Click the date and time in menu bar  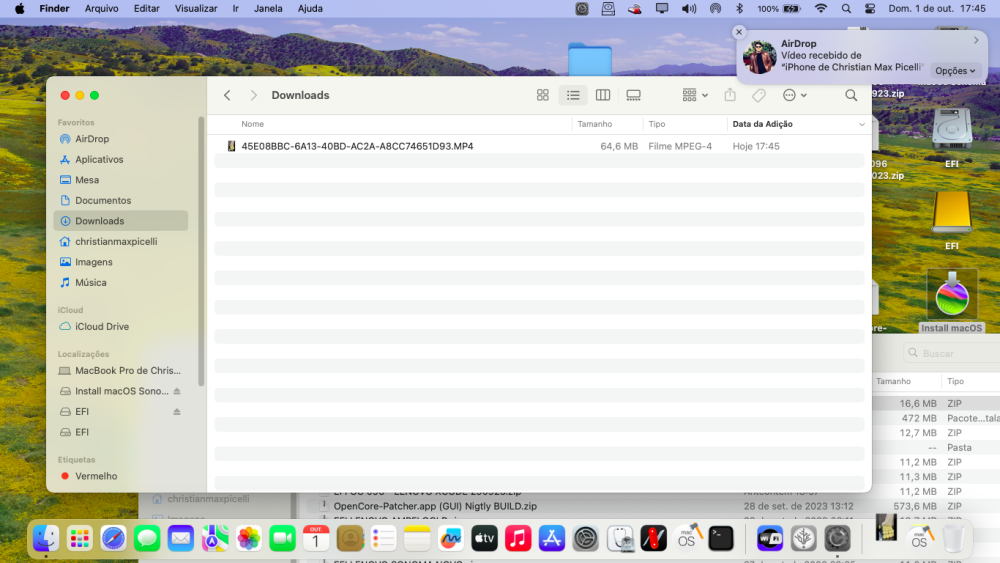[937, 8]
